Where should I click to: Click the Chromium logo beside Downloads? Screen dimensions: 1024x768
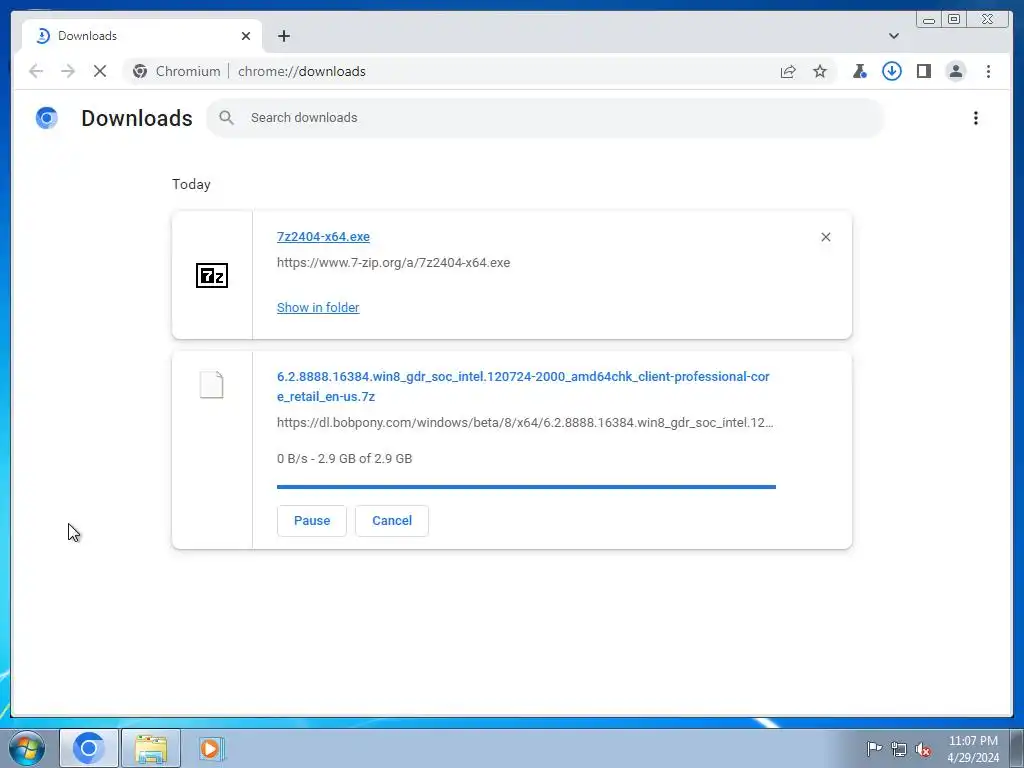click(46, 118)
